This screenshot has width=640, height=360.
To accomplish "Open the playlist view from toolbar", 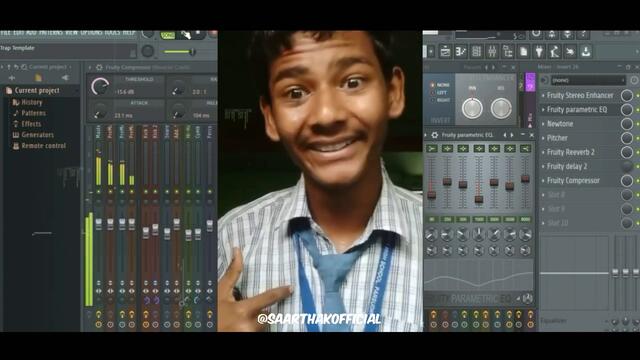I will tap(445, 51).
